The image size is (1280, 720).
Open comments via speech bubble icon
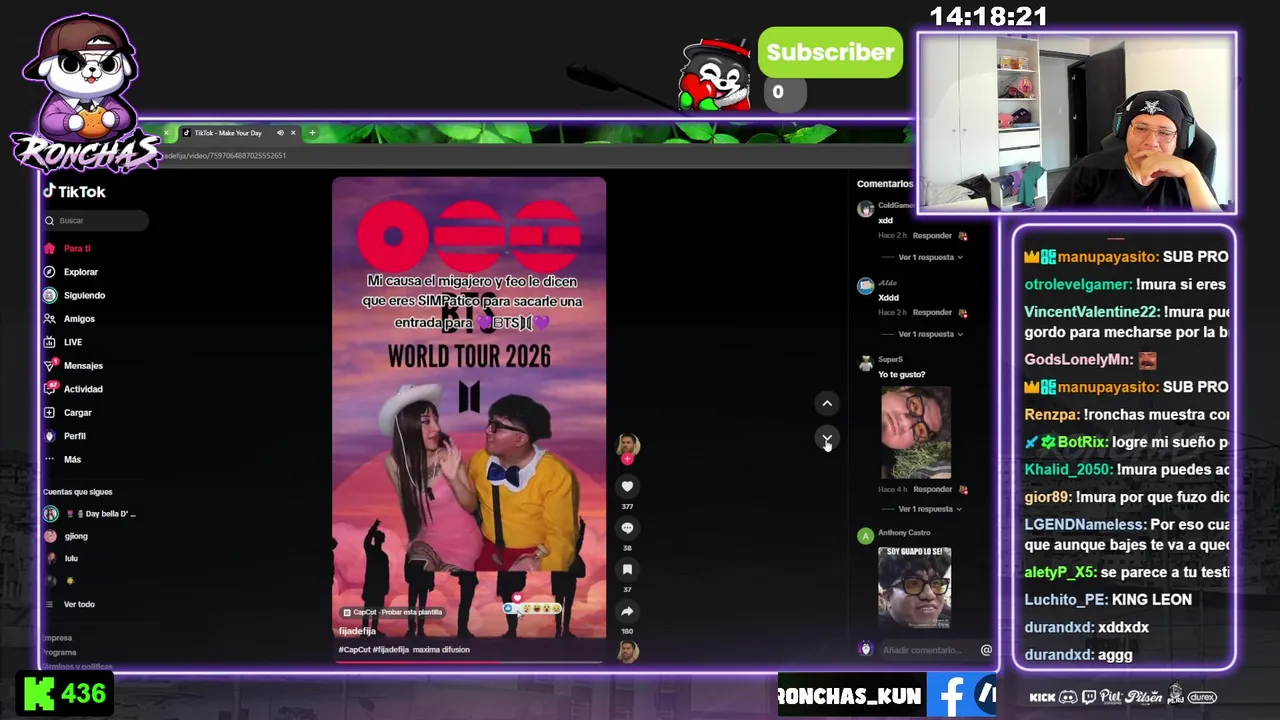(x=627, y=528)
